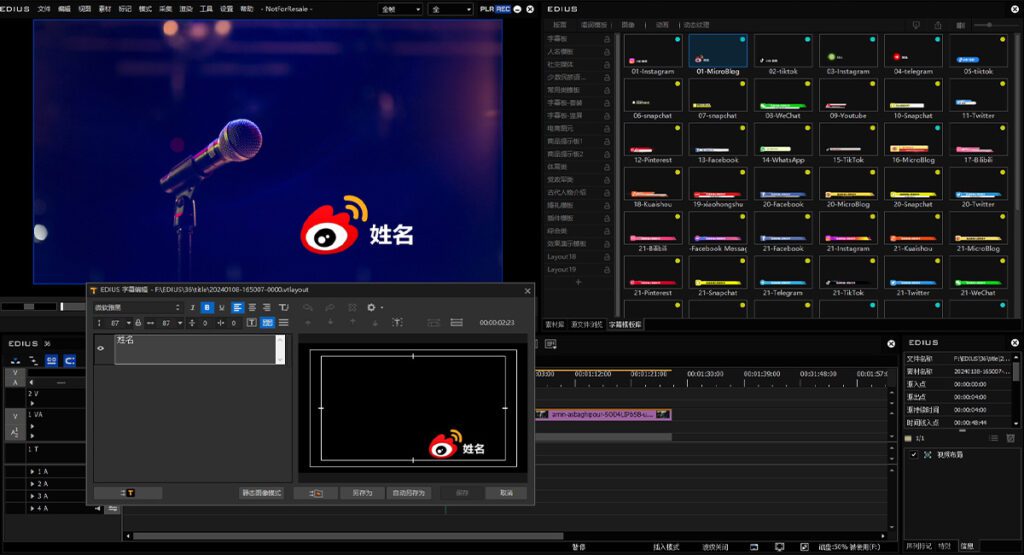Align subtitle text left

pyautogui.click(x=237, y=308)
